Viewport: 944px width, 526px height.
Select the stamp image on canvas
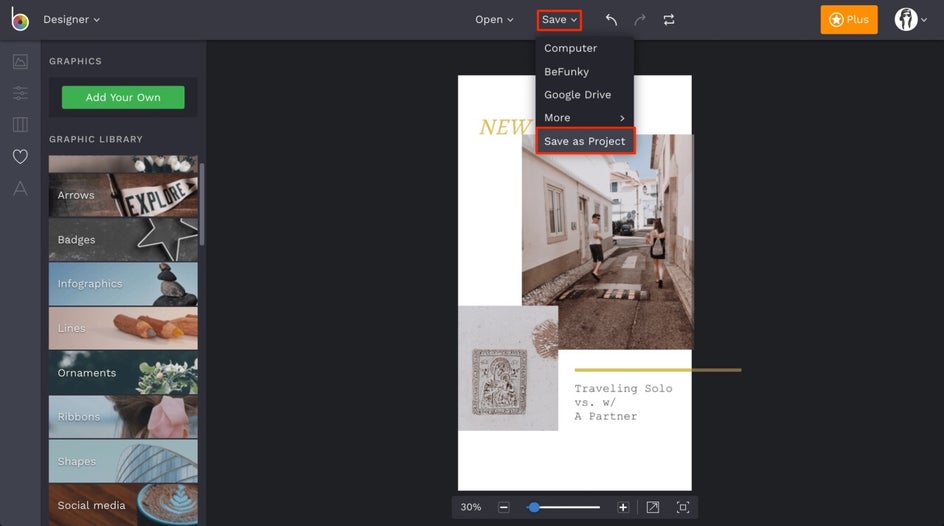pyautogui.click(x=508, y=368)
